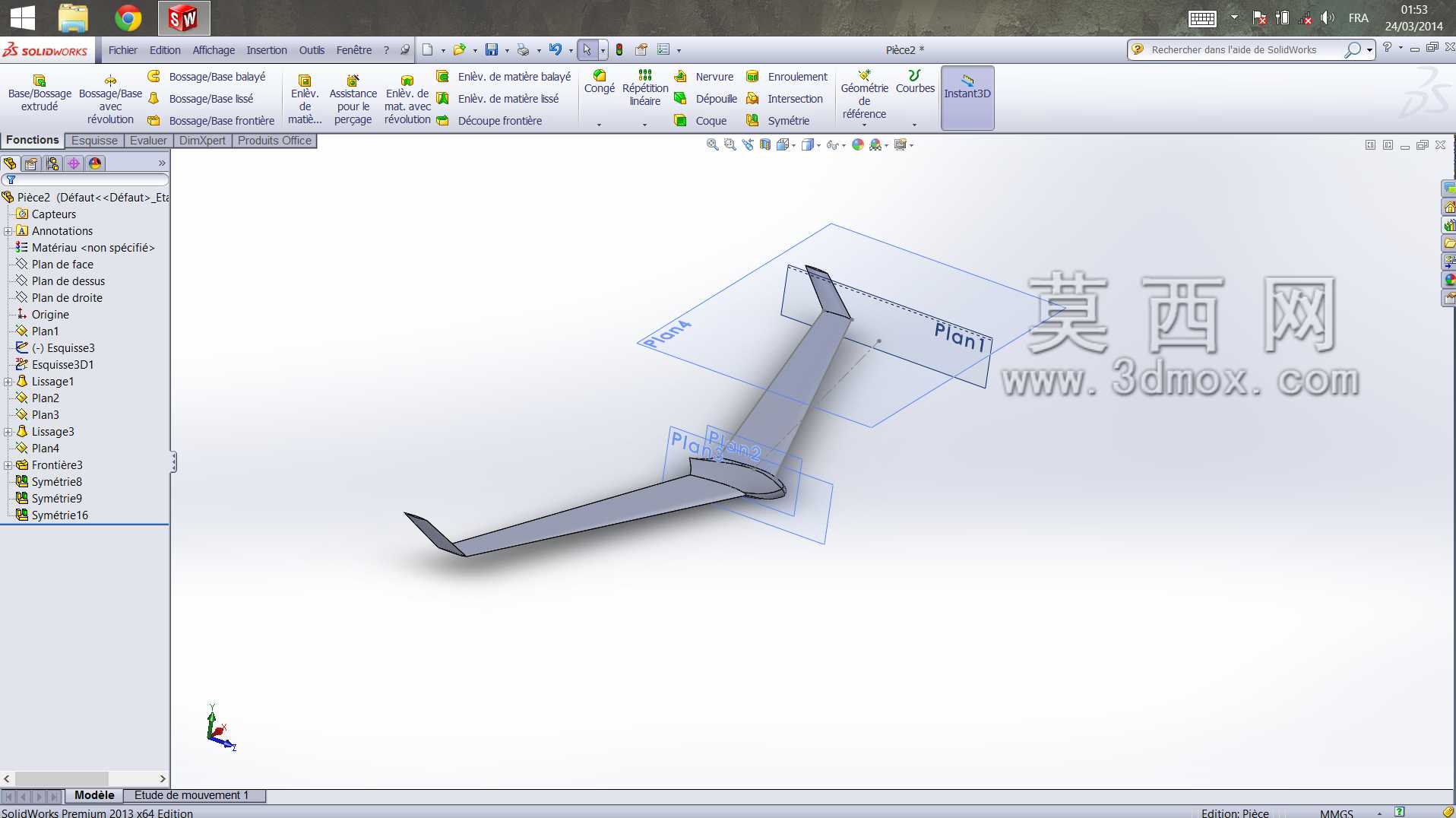Apply the Coque shell feature
Viewport: 1456px width, 818px height.
tap(700, 121)
